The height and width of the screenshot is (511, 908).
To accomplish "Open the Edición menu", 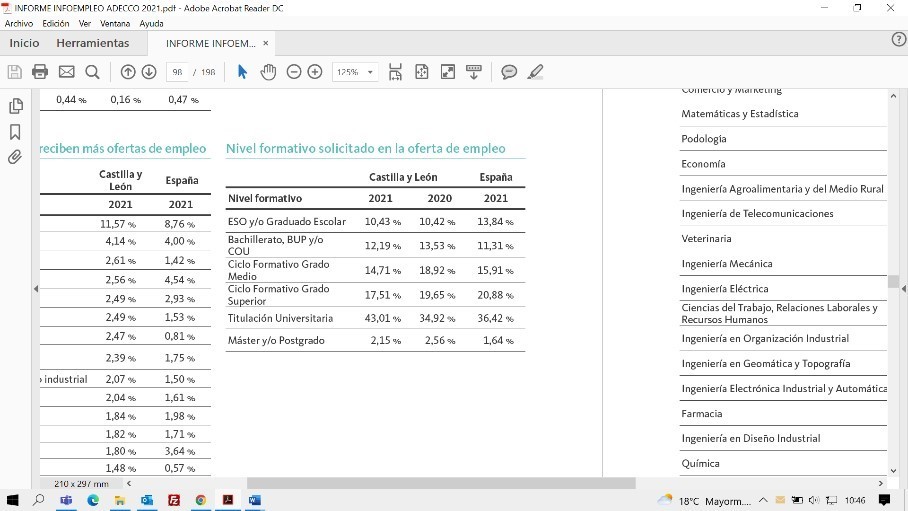I will tap(56, 24).
